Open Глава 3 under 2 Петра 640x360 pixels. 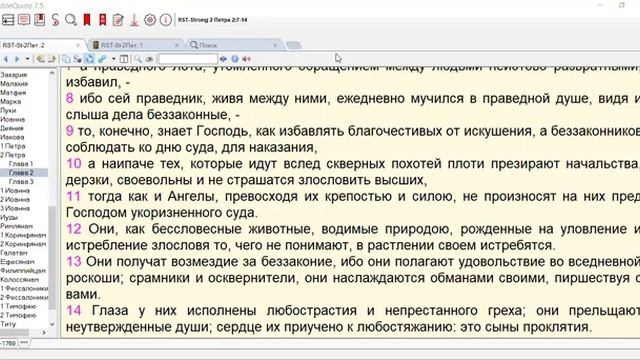[21, 182]
